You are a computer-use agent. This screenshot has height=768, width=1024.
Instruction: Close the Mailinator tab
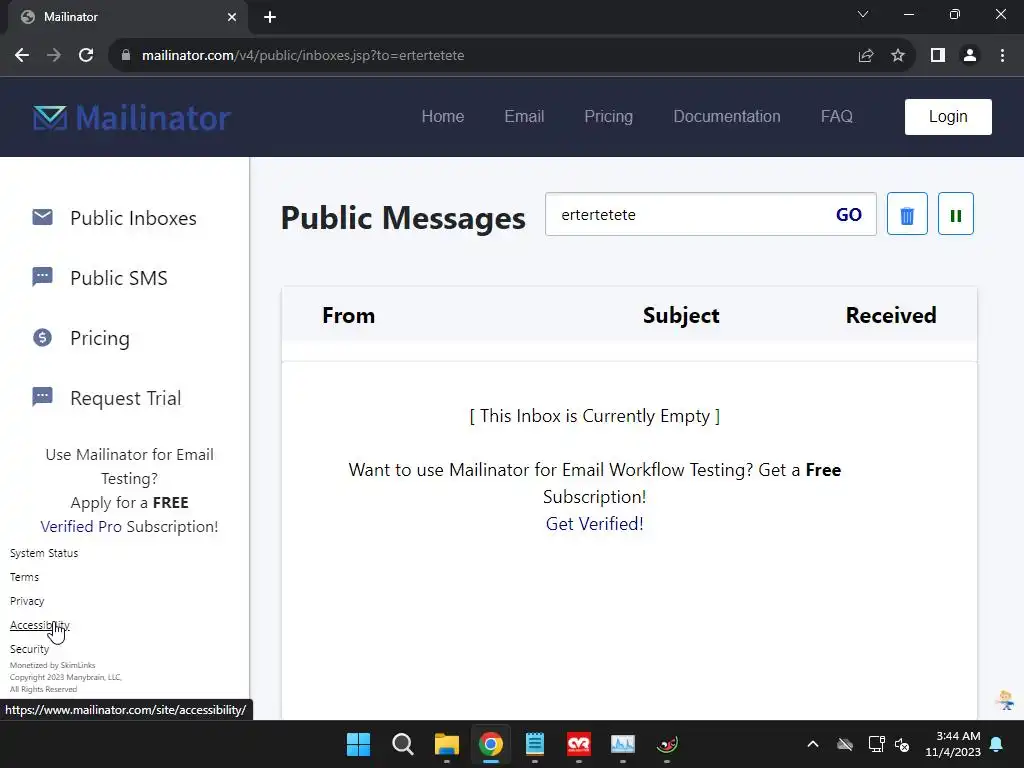pos(232,17)
